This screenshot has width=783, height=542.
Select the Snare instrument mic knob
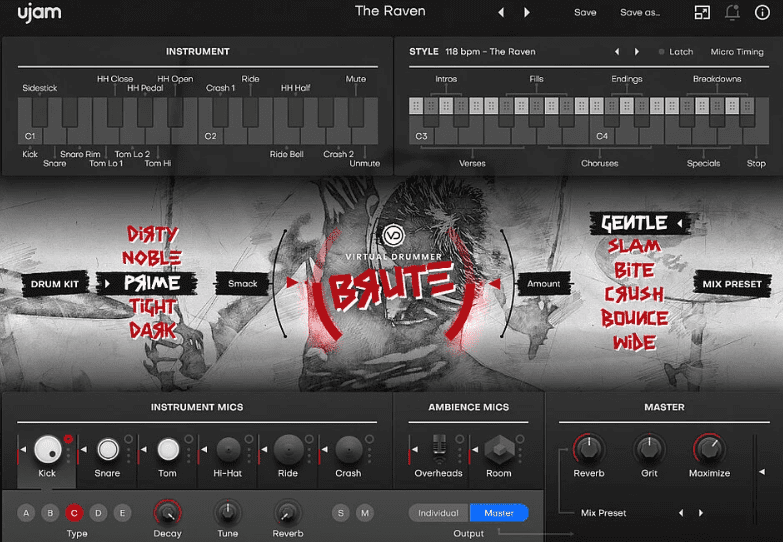108,449
